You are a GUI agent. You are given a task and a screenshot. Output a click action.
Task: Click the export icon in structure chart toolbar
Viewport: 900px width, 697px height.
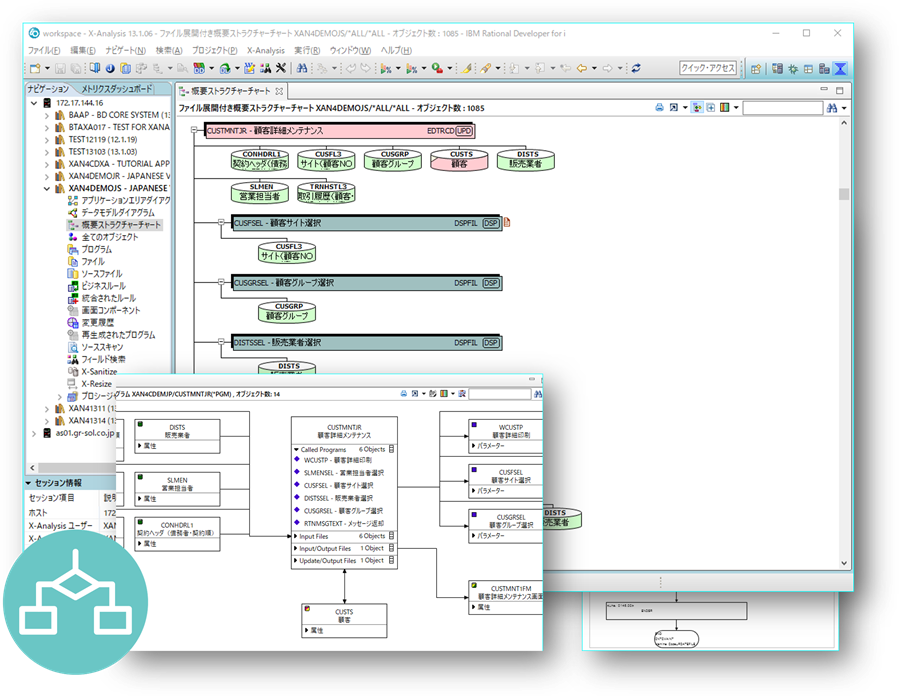(x=674, y=107)
